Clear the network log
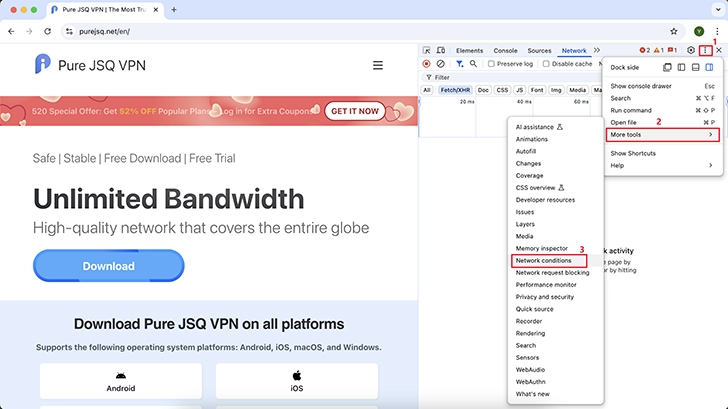The image size is (728, 409). point(441,64)
